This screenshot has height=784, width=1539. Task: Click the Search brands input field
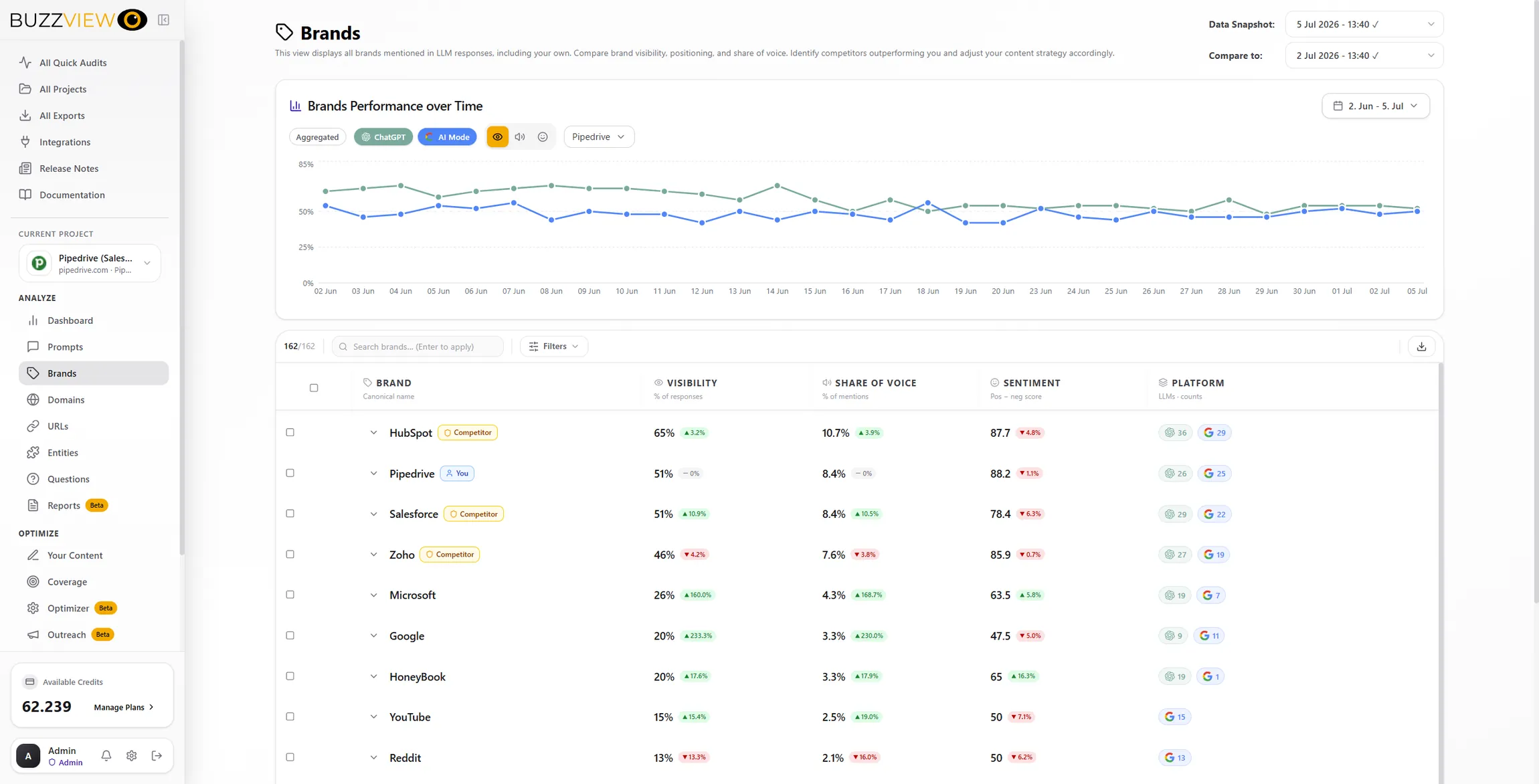tap(418, 346)
